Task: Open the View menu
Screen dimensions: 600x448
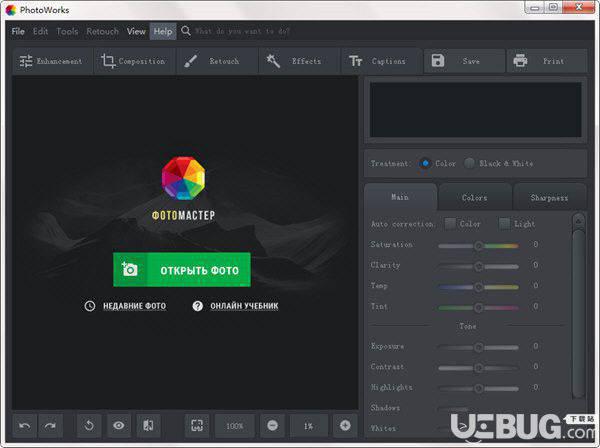Action: [136, 31]
